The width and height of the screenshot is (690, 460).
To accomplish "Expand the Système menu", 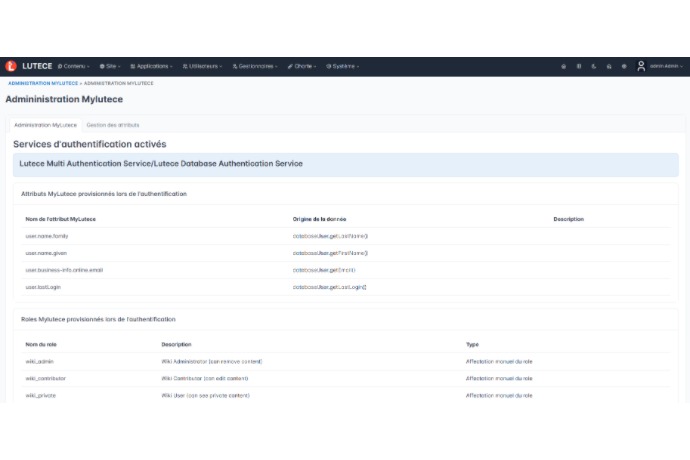I will click(343, 66).
